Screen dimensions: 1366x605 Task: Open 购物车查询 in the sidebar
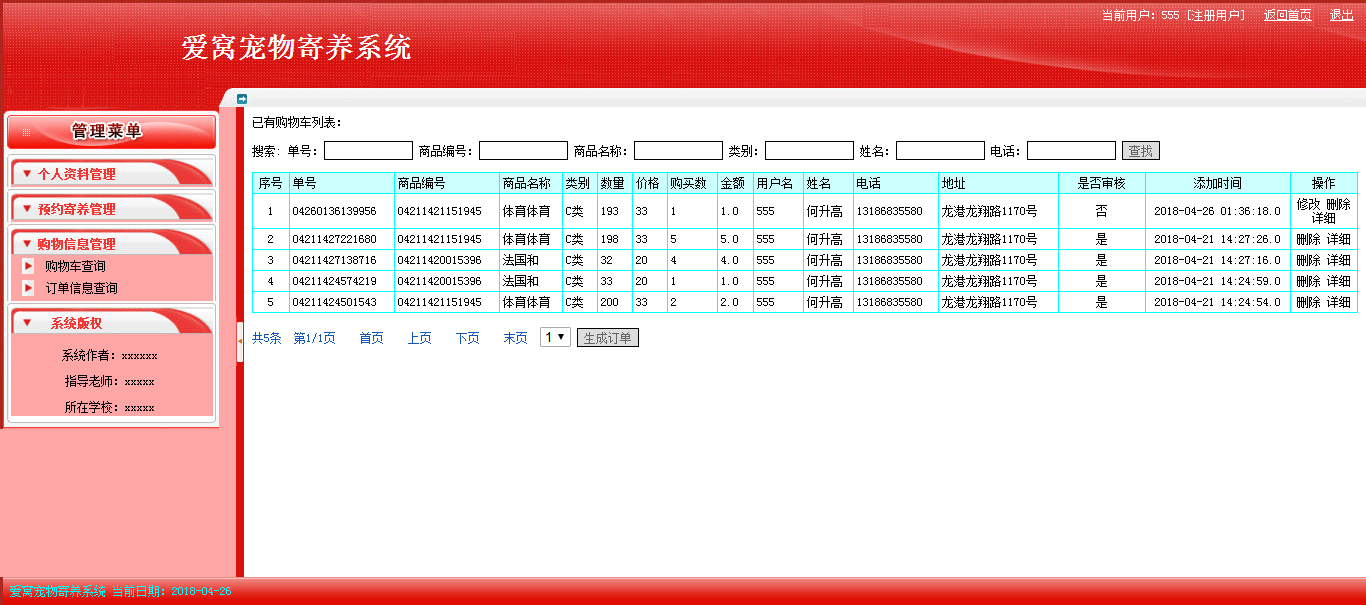coord(75,266)
